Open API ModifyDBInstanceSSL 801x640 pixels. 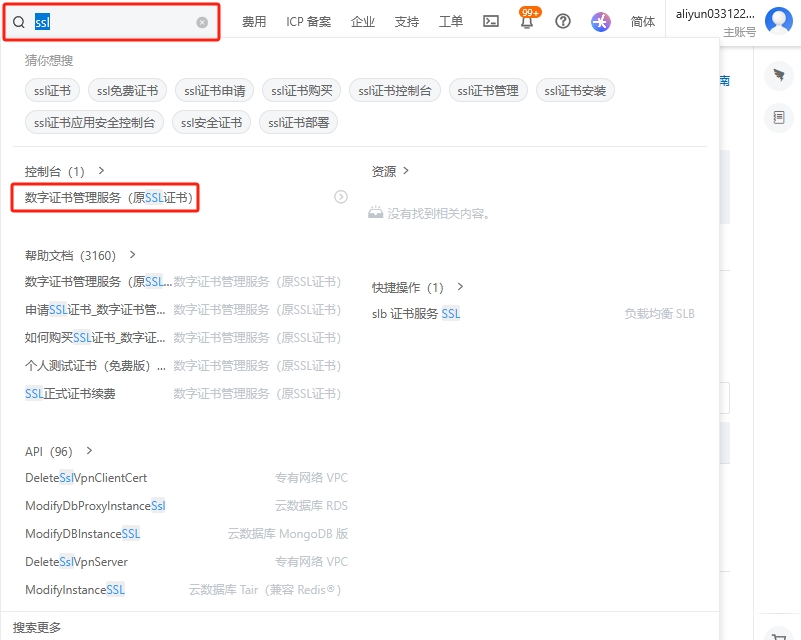82,534
